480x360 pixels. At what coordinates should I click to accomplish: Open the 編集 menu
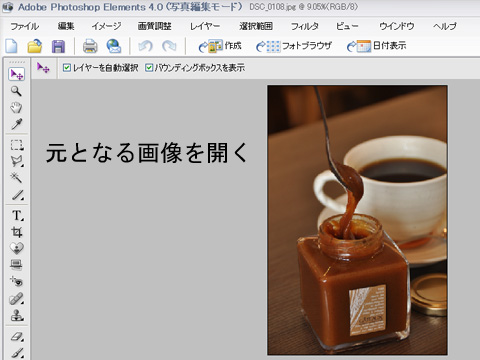(x=66, y=26)
